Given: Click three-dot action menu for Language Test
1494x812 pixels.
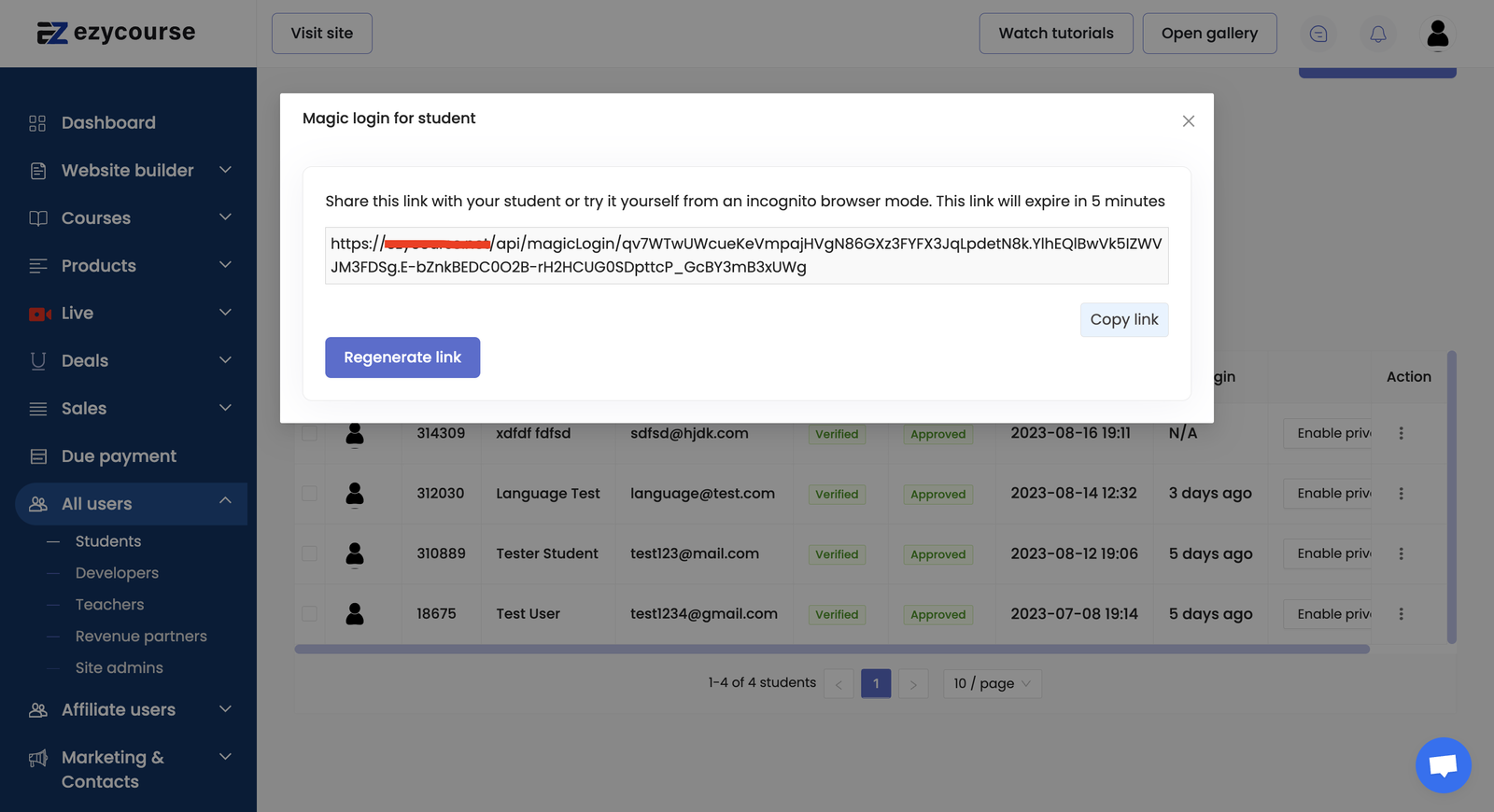Looking at the screenshot, I should coord(1401,494).
